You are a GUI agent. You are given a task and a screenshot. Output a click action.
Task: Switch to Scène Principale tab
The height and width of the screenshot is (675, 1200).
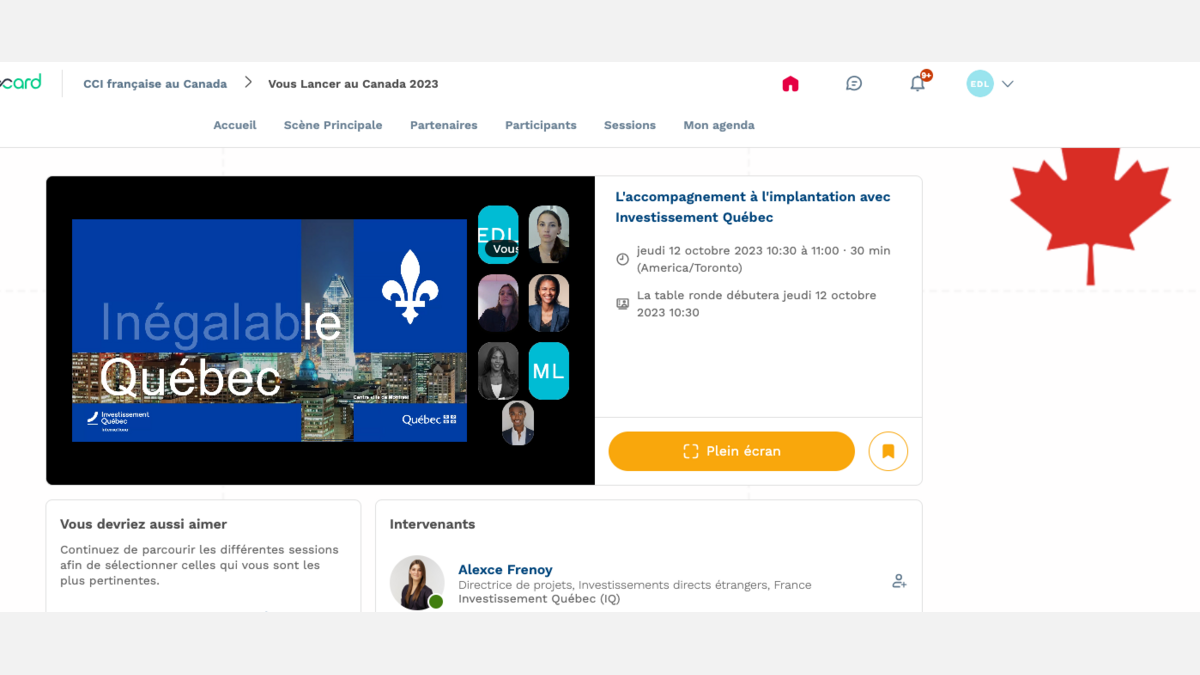[333, 125]
